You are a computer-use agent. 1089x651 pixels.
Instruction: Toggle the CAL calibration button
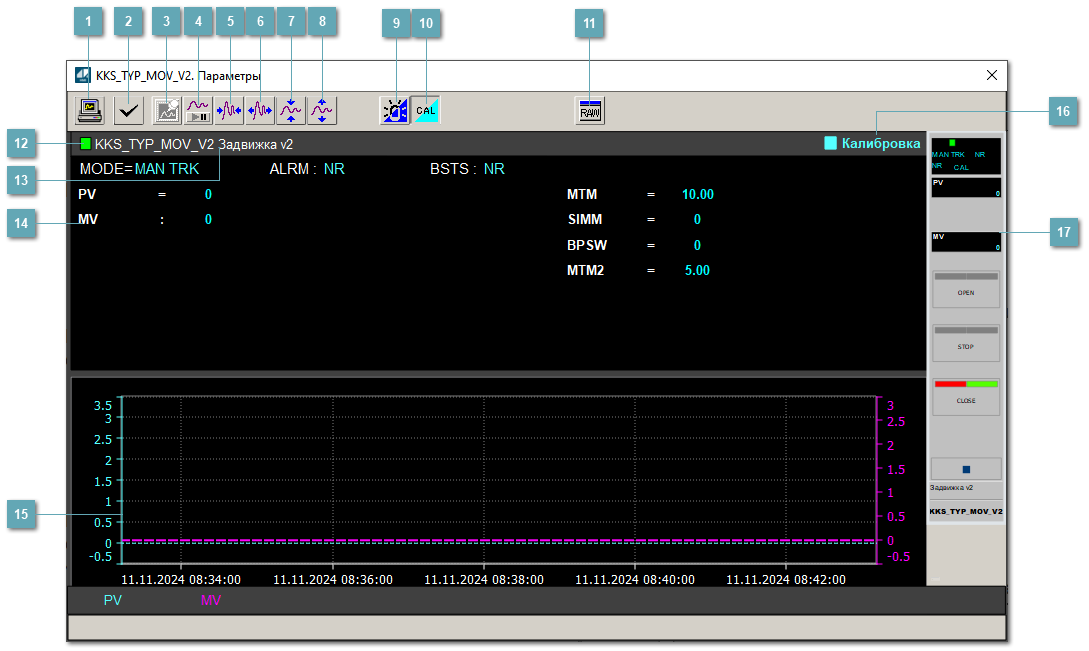pos(426,110)
